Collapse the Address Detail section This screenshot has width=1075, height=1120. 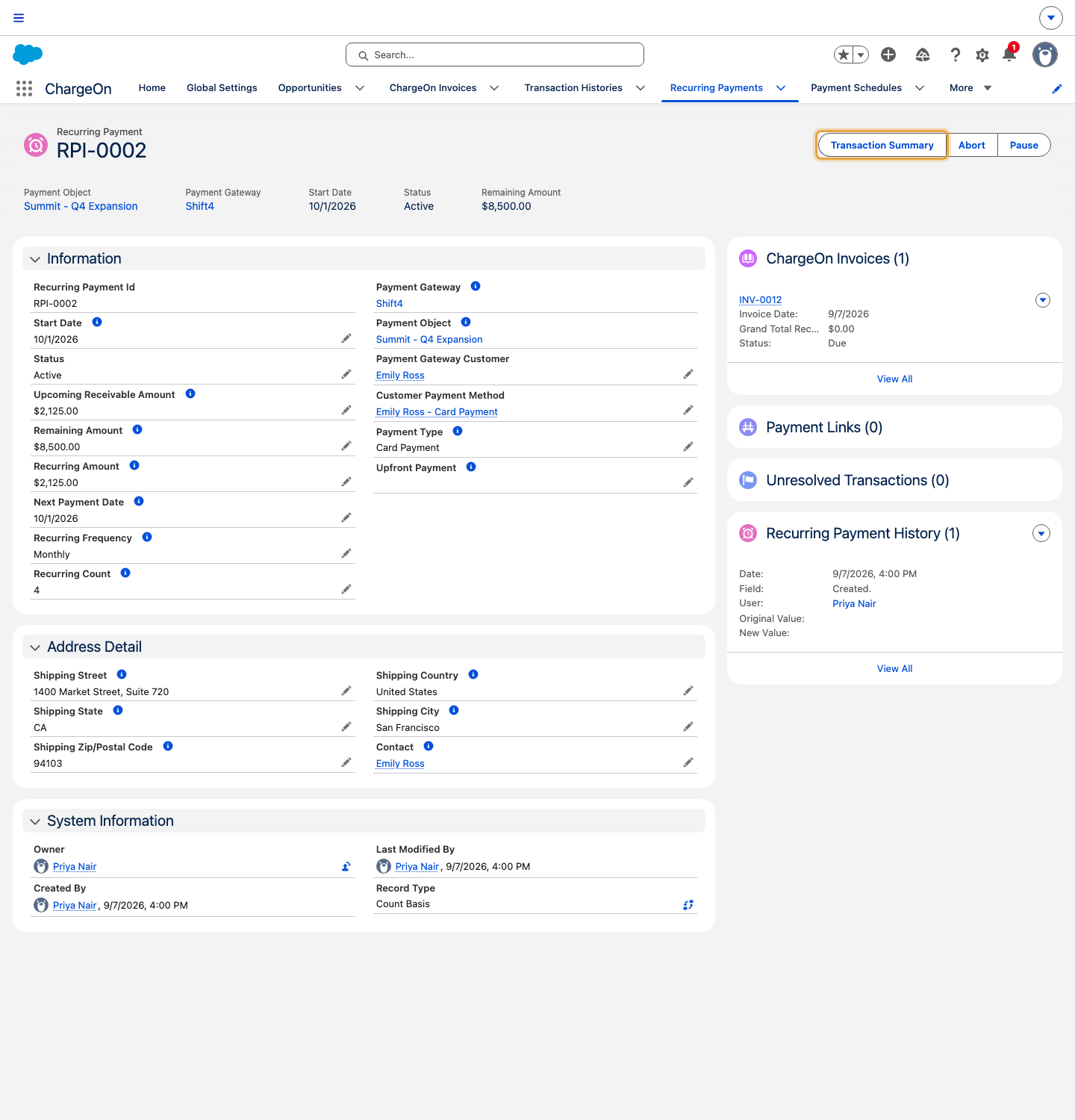click(35, 647)
